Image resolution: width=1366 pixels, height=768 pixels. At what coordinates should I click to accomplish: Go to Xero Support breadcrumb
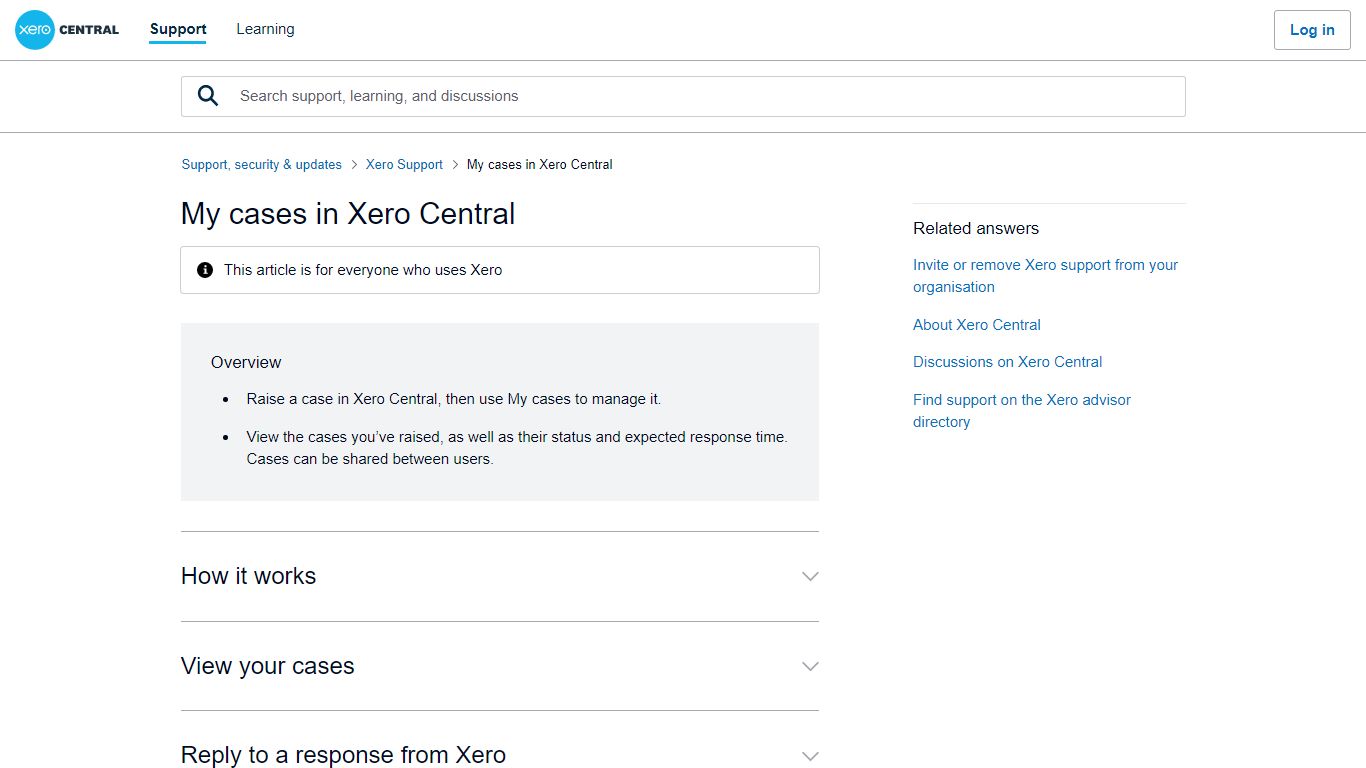[404, 165]
